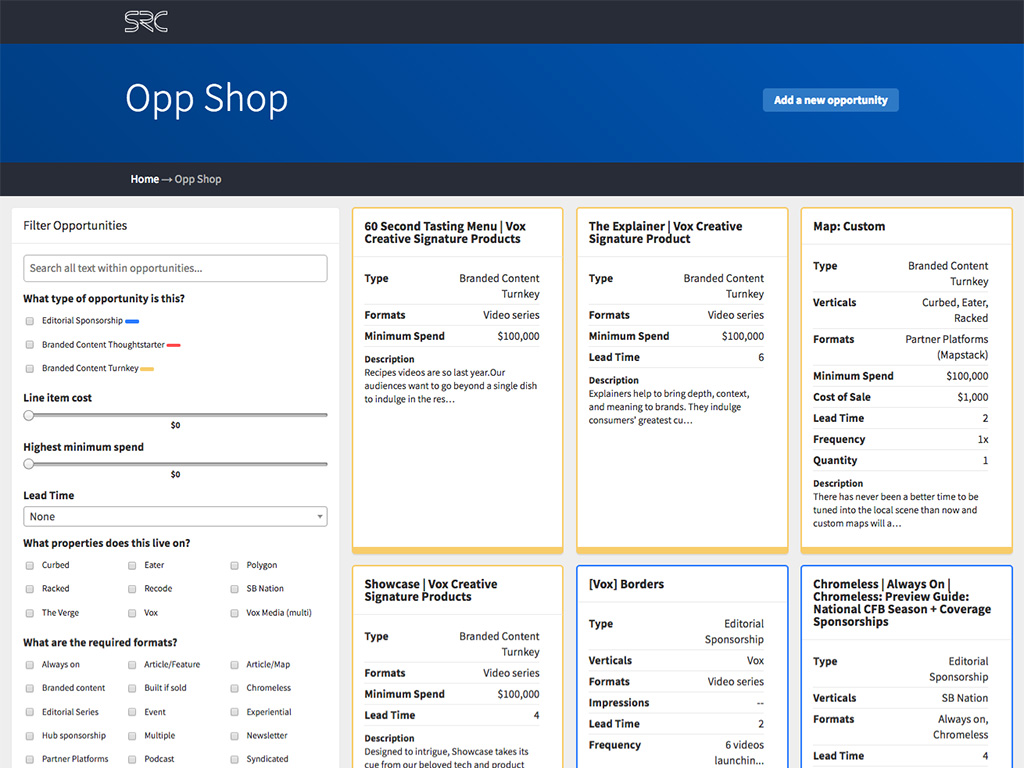This screenshot has height=768, width=1024.
Task: Open Chromeless Always On opportunity title
Action: click(902, 603)
